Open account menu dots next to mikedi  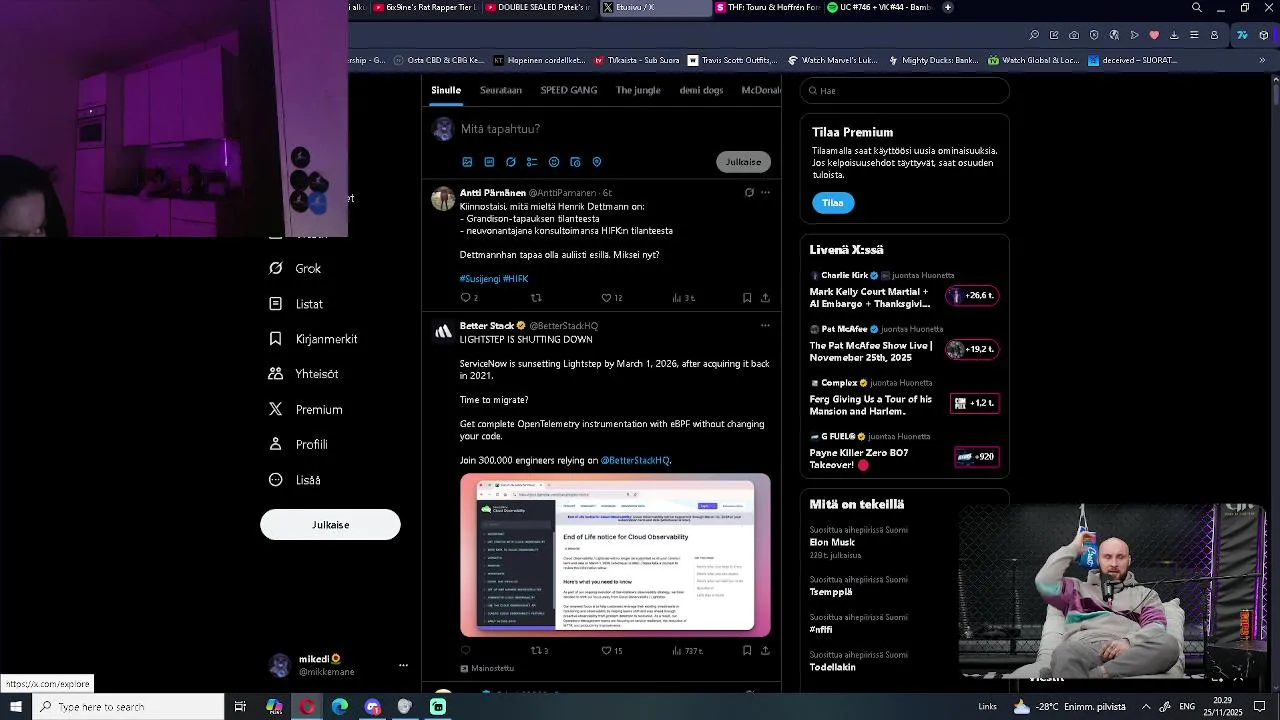click(403, 665)
